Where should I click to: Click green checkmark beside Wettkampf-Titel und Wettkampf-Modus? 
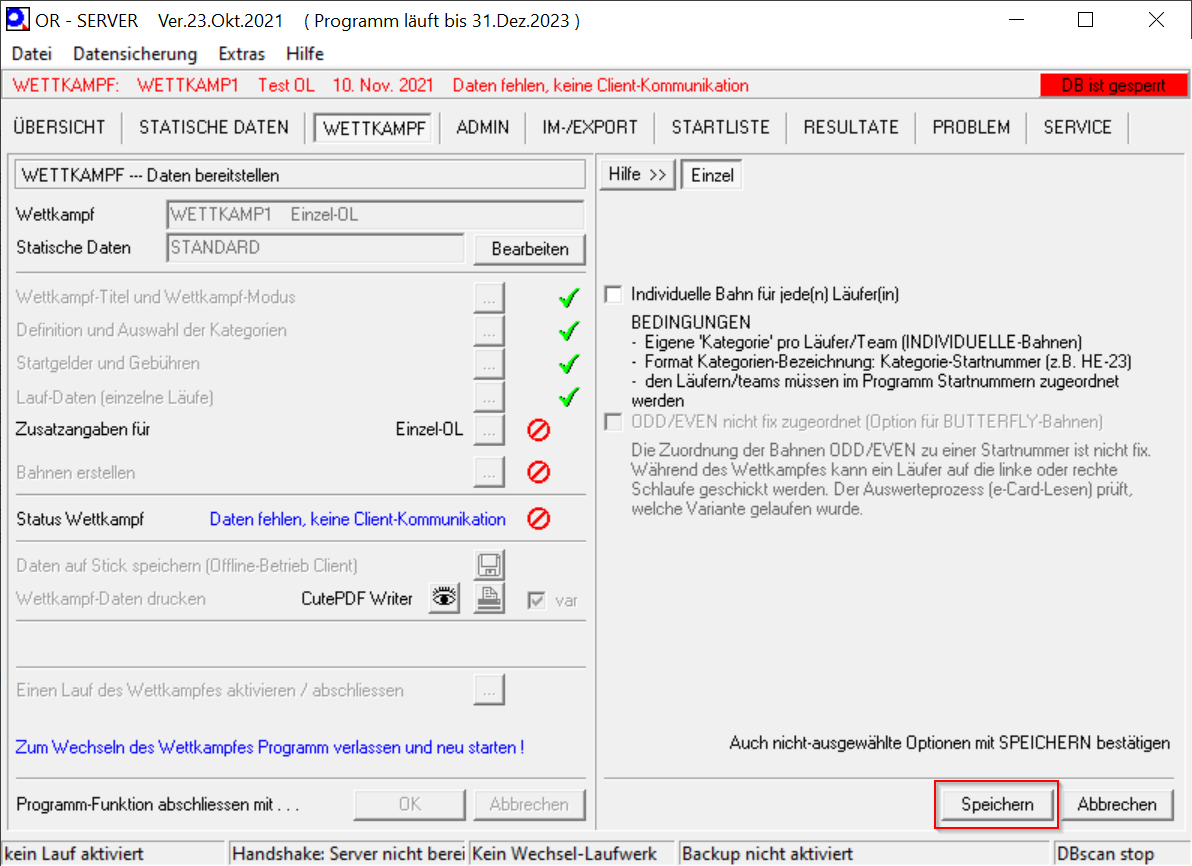569,298
